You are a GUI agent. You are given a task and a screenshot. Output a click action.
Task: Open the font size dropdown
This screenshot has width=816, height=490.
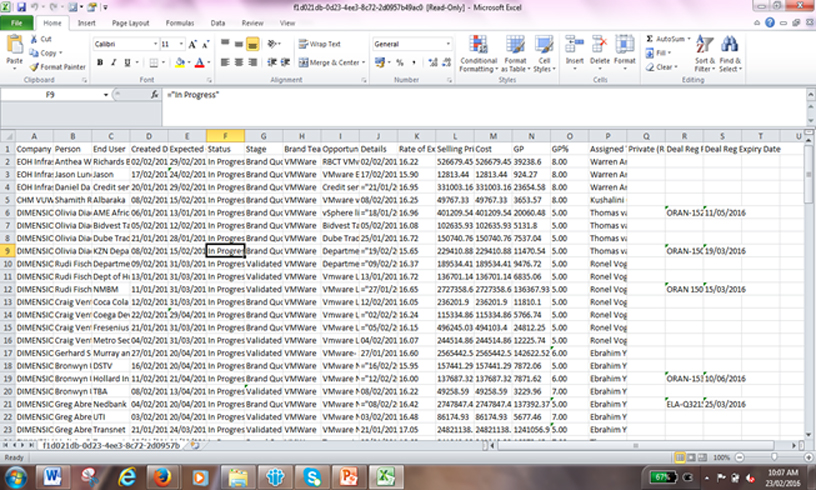tap(181, 44)
